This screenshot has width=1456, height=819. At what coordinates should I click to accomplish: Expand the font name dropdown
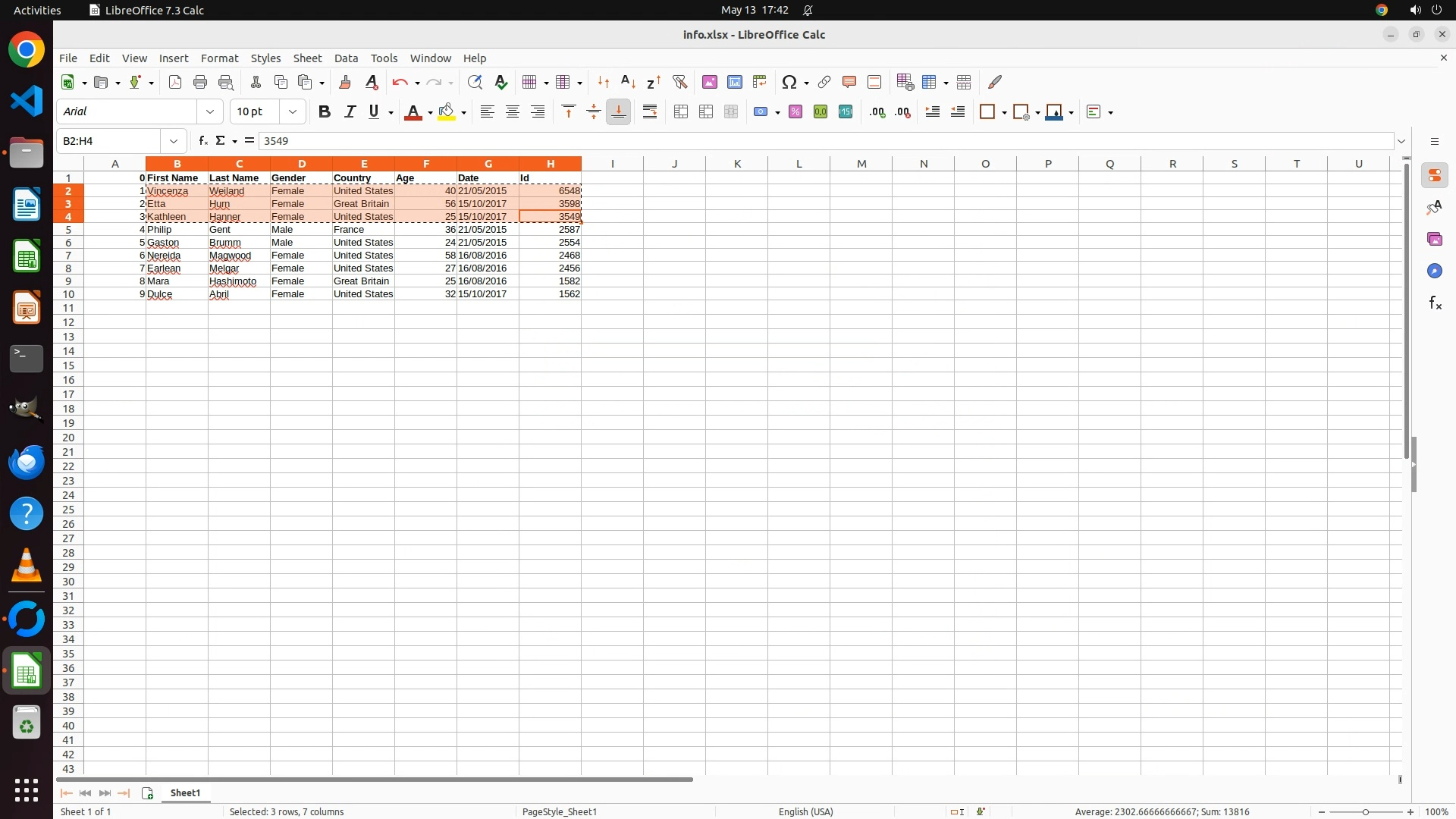coord(210,112)
